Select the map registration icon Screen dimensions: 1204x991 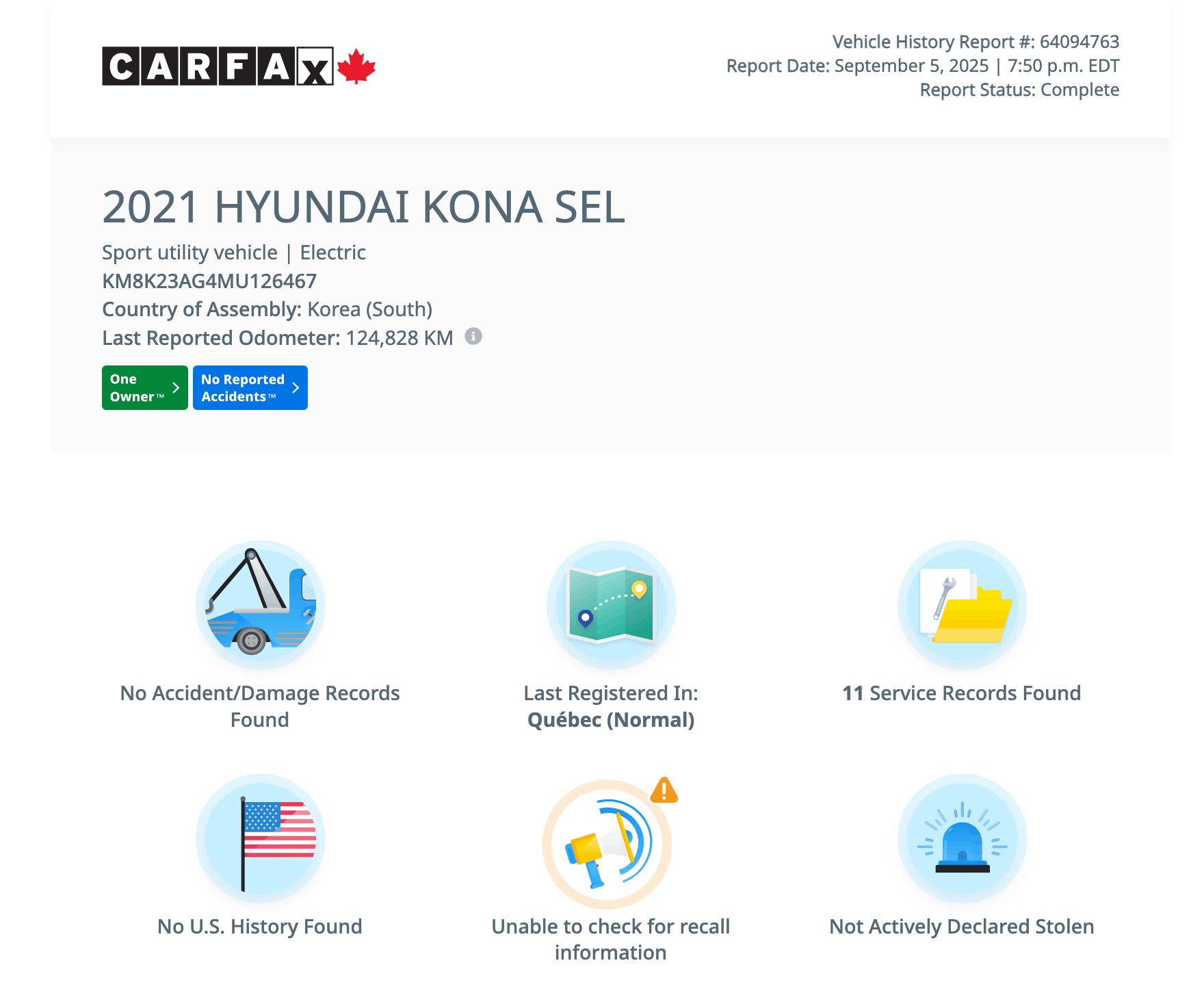coord(611,605)
